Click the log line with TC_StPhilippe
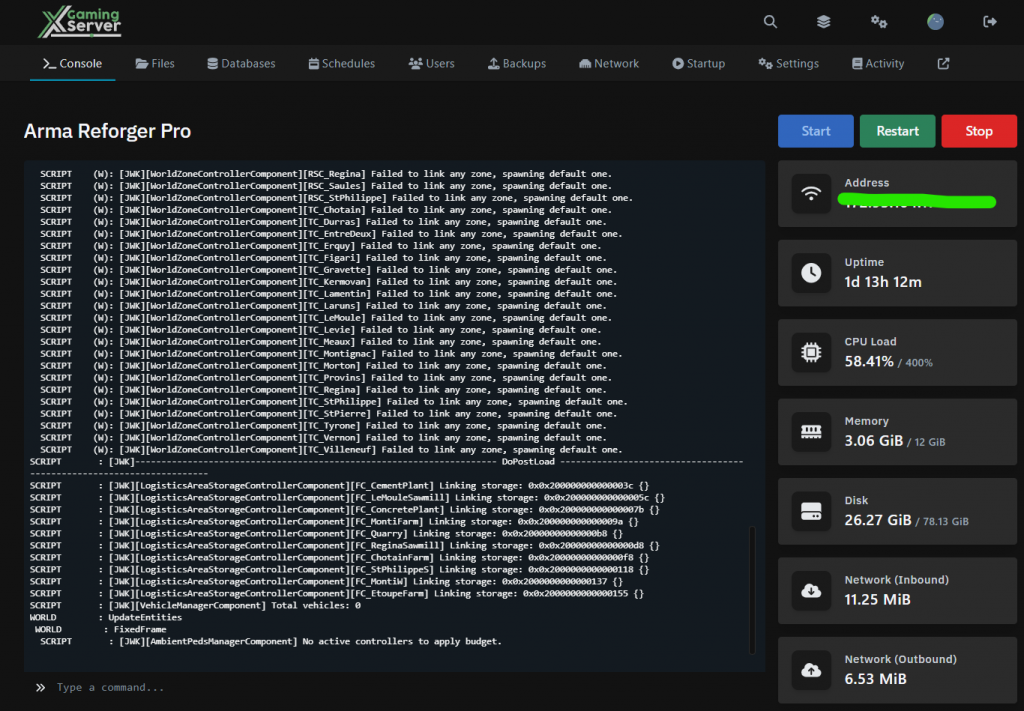 pos(334,402)
